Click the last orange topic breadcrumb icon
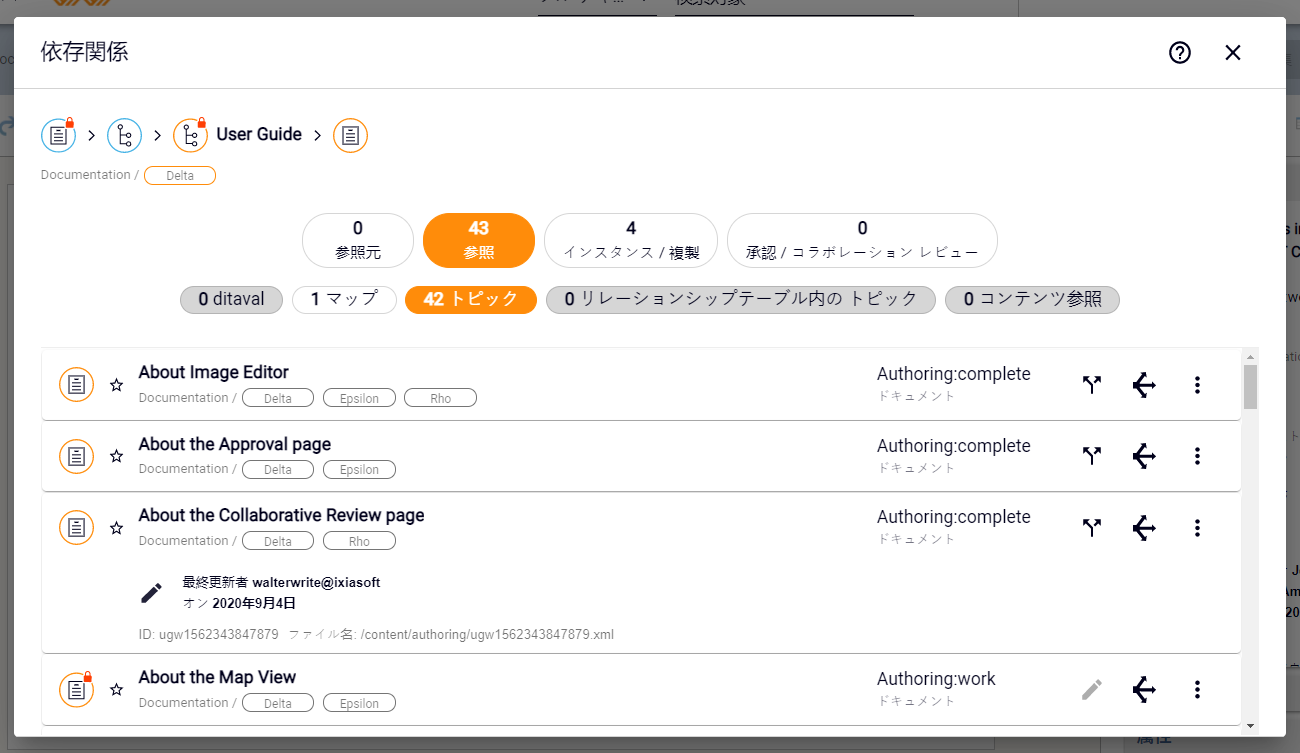The height and width of the screenshot is (753, 1300). tap(350, 135)
